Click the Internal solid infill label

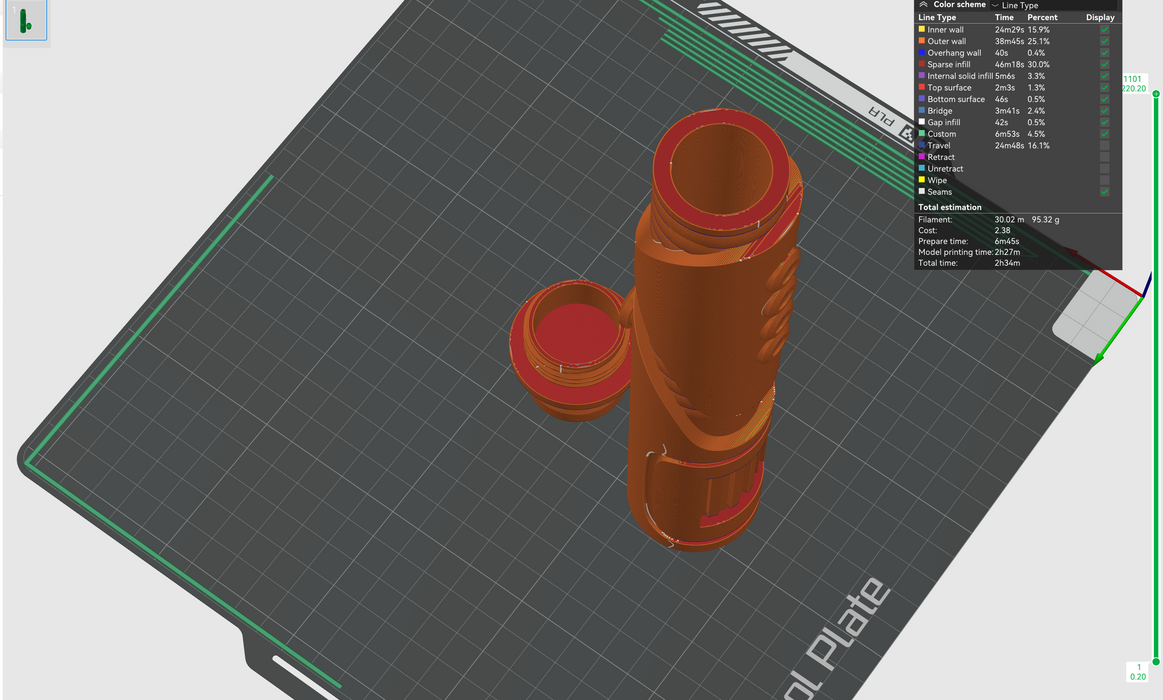pos(960,76)
